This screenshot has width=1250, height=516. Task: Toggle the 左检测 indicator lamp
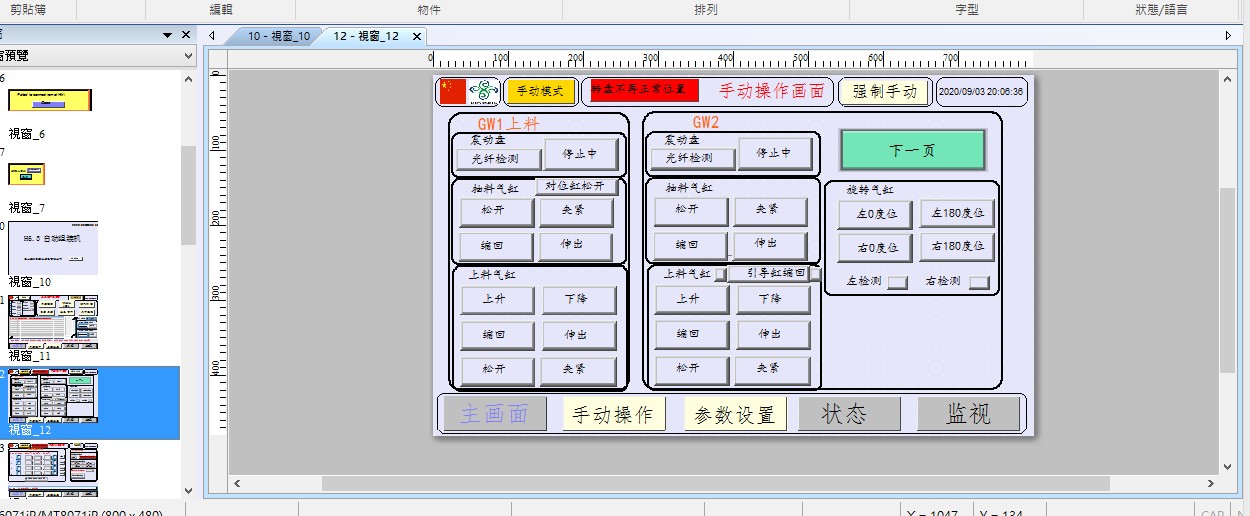tap(898, 282)
